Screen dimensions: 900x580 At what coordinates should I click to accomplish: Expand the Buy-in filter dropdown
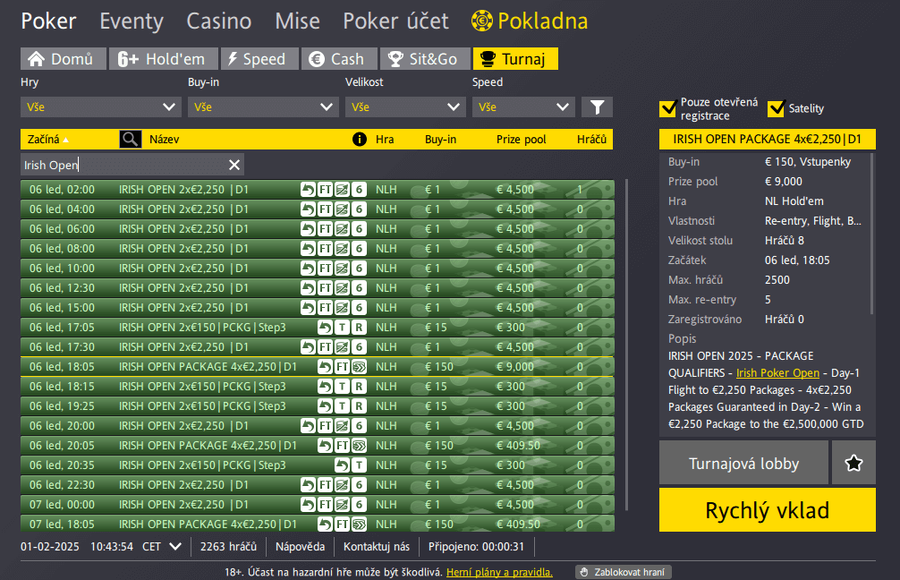262,107
